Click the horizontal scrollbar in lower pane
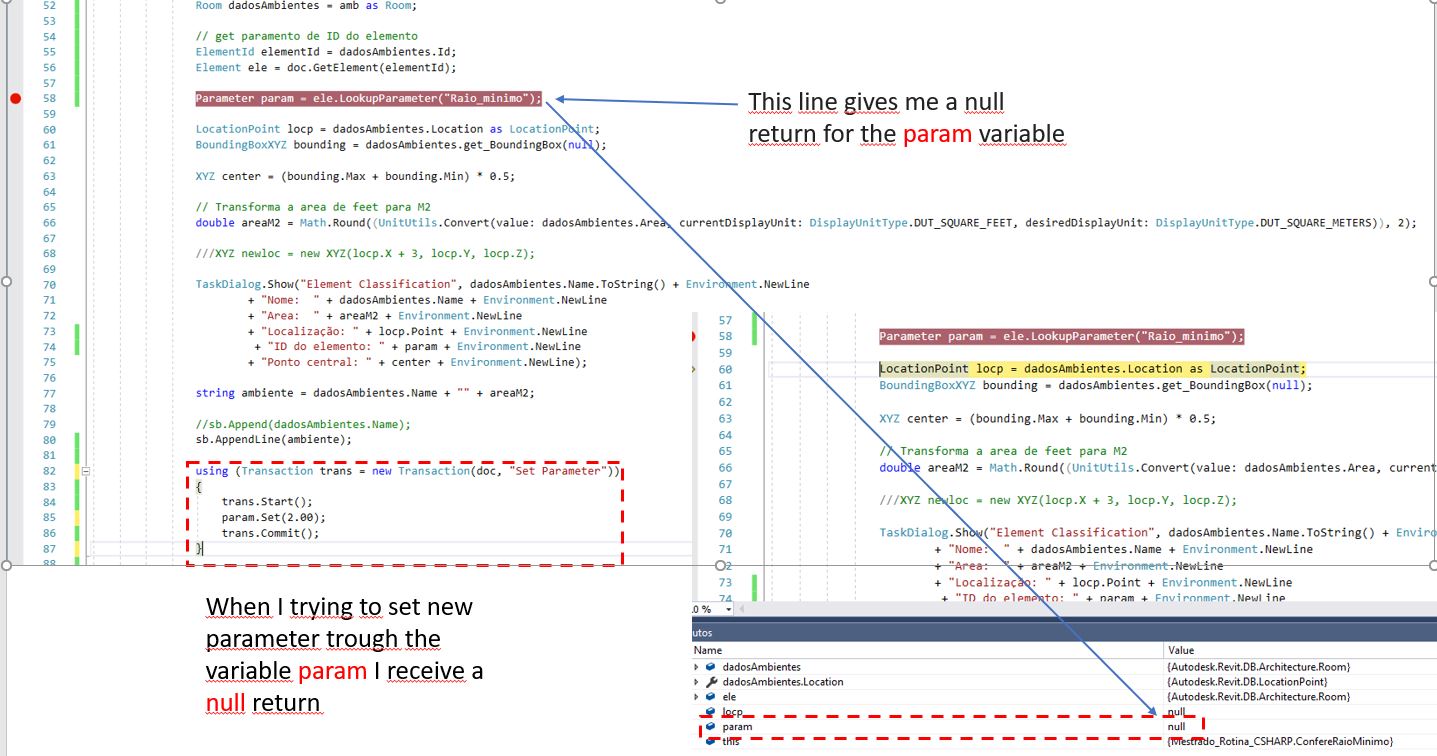This screenshot has width=1437, height=756. pos(1000,611)
